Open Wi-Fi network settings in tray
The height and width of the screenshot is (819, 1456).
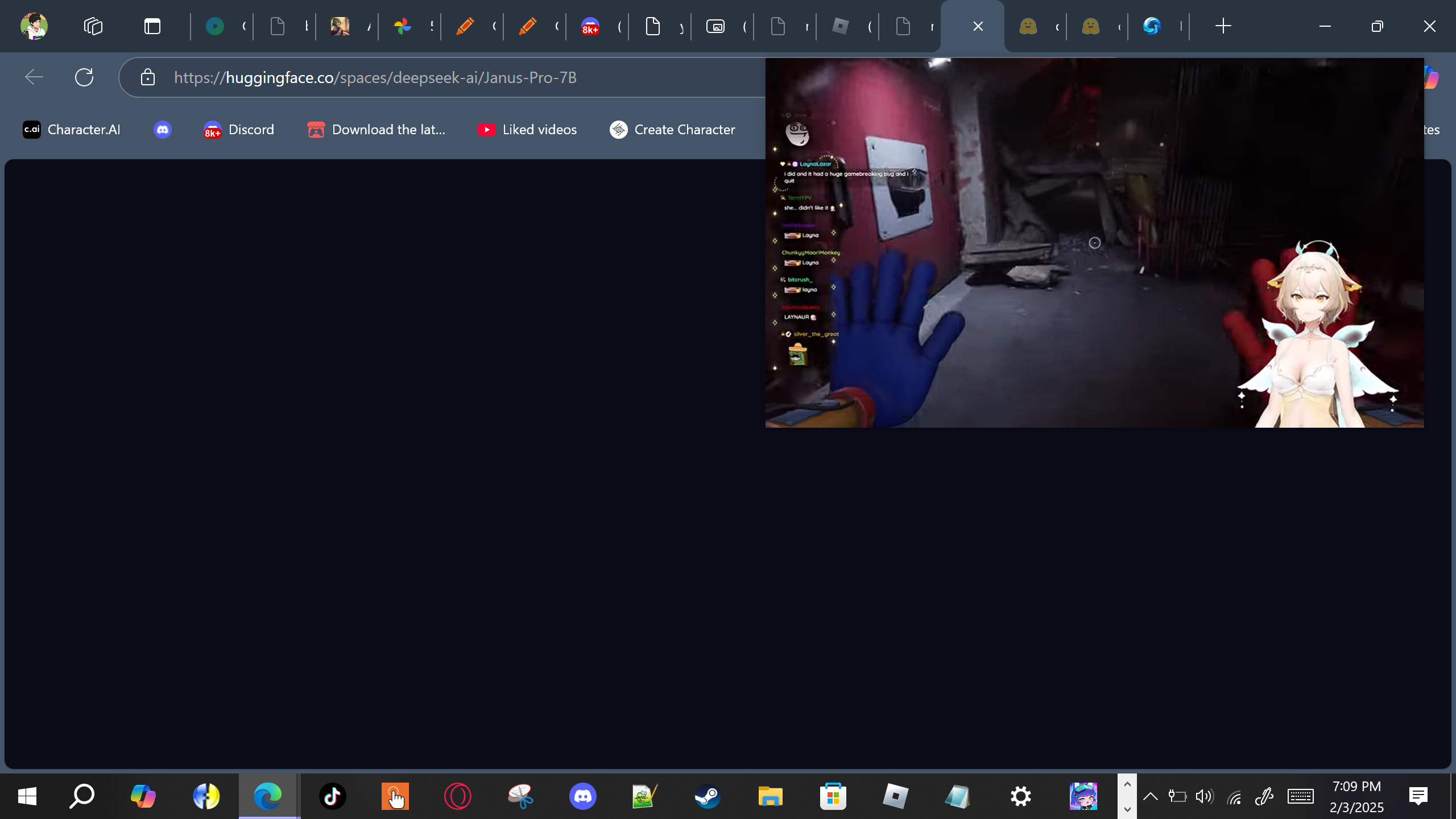tap(1234, 797)
